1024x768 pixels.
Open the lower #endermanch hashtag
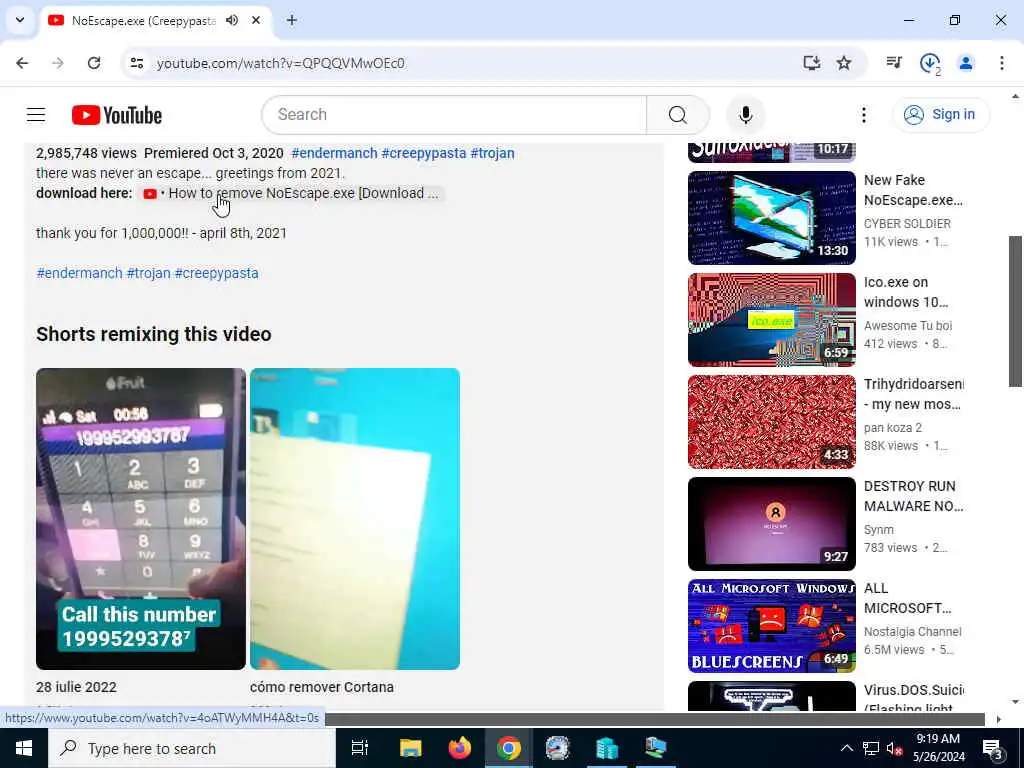[80, 273]
